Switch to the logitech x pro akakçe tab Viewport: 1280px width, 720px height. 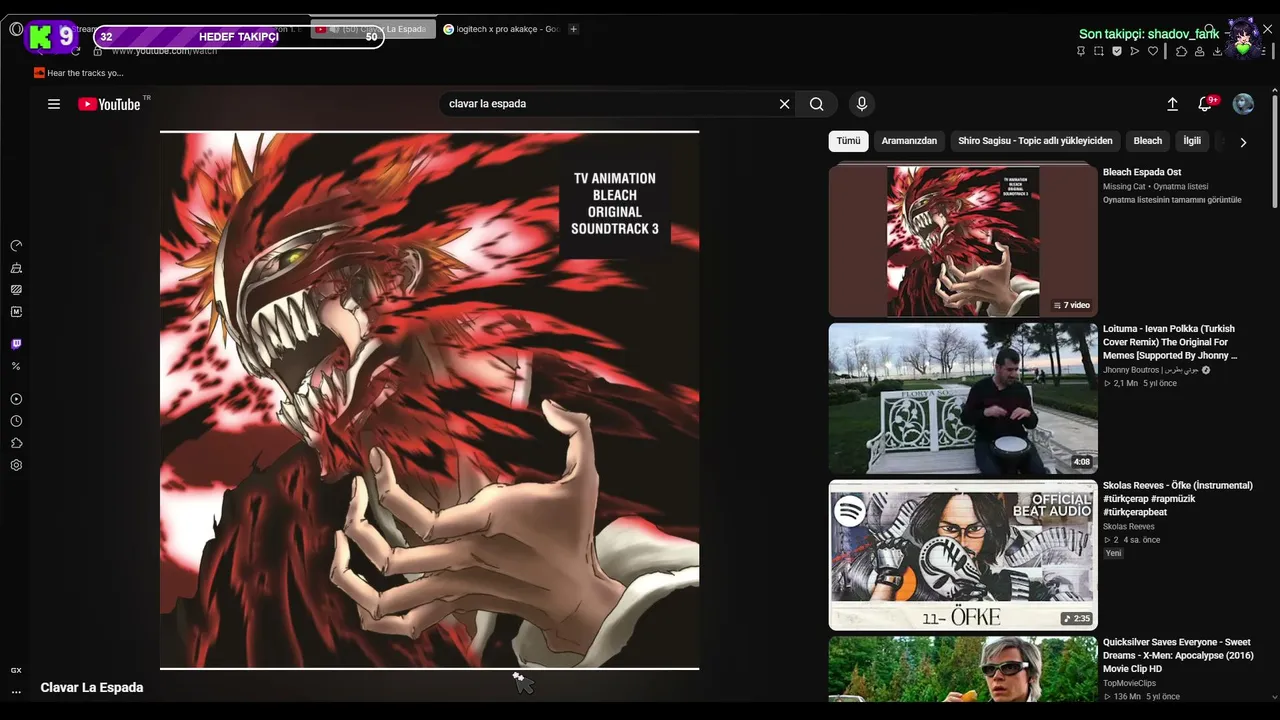[501, 29]
